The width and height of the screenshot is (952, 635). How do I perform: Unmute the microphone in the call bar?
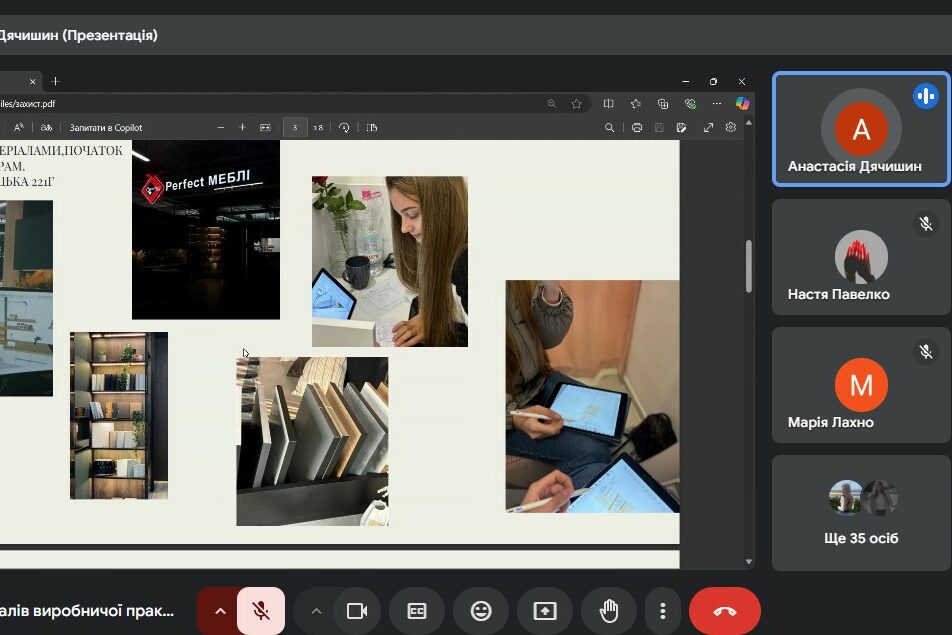[x=261, y=611]
